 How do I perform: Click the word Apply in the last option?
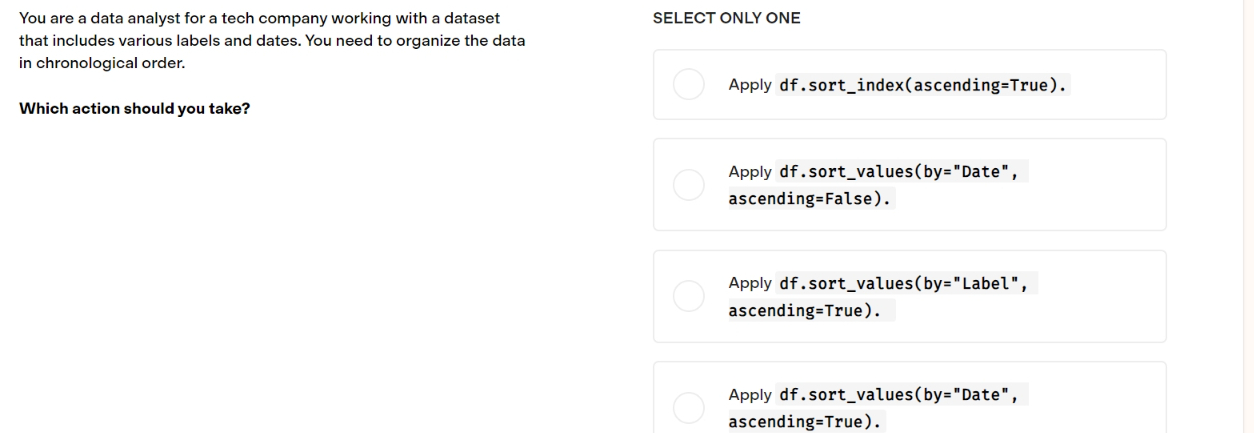pyautogui.click(x=750, y=396)
